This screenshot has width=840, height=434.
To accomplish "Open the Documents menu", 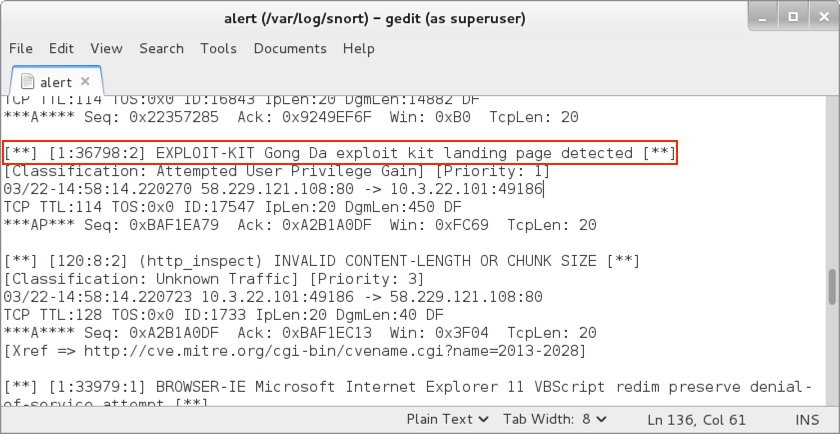I will click(x=290, y=48).
